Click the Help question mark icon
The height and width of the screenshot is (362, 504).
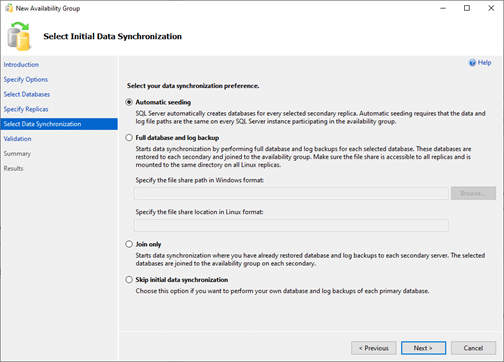click(x=472, y=63)
